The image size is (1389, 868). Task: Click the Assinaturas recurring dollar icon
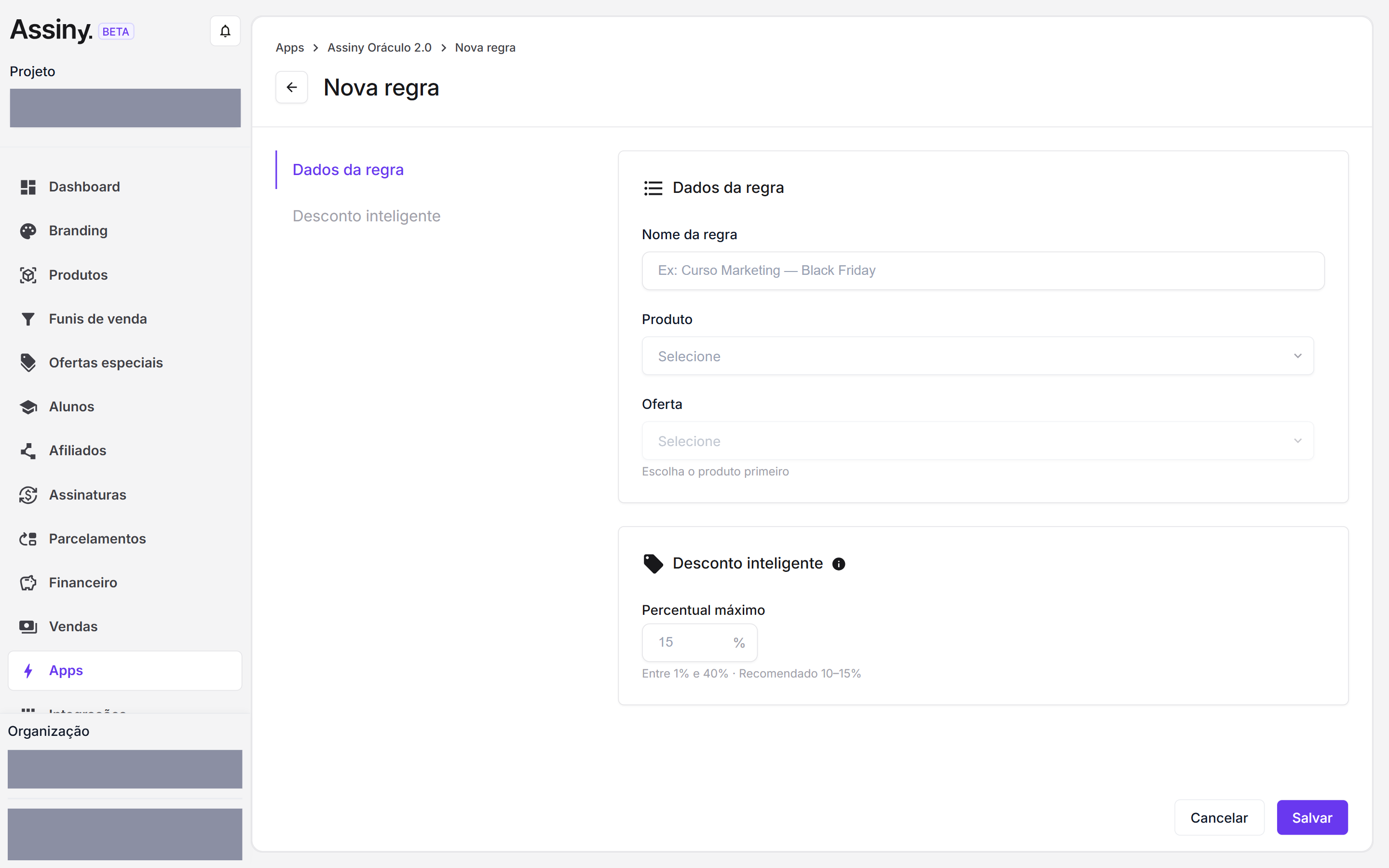(28, 495)
